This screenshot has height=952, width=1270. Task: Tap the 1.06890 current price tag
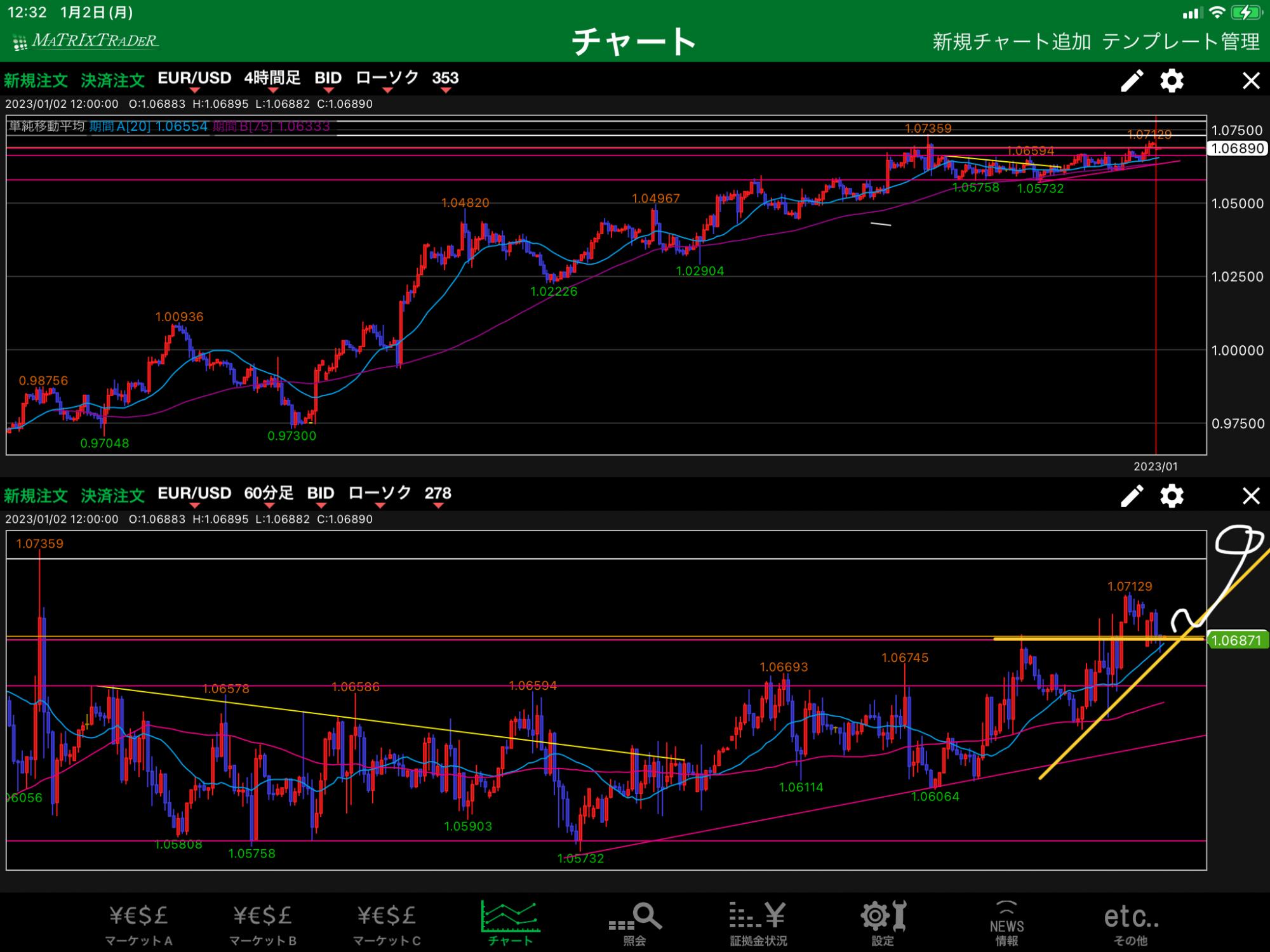[x=1237, y=149]
